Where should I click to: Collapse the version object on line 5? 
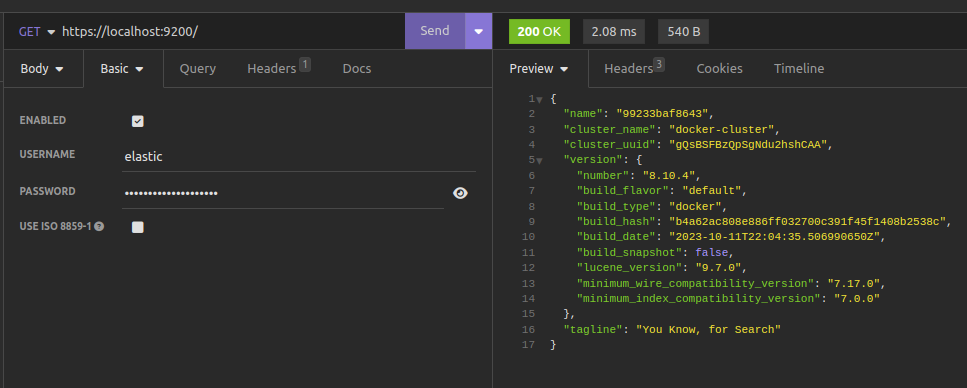539,161
